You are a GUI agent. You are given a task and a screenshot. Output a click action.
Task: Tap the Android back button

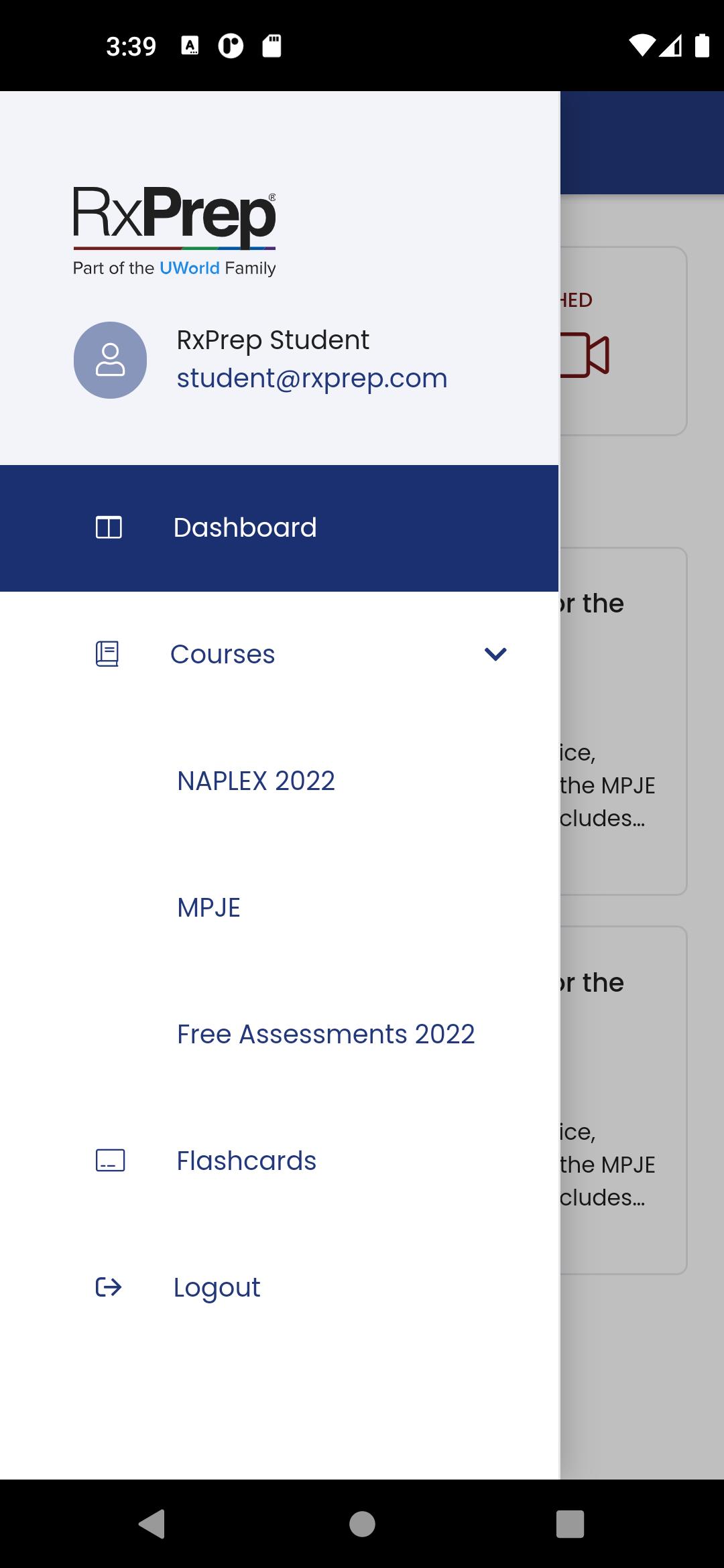(x=152, y=1523)
